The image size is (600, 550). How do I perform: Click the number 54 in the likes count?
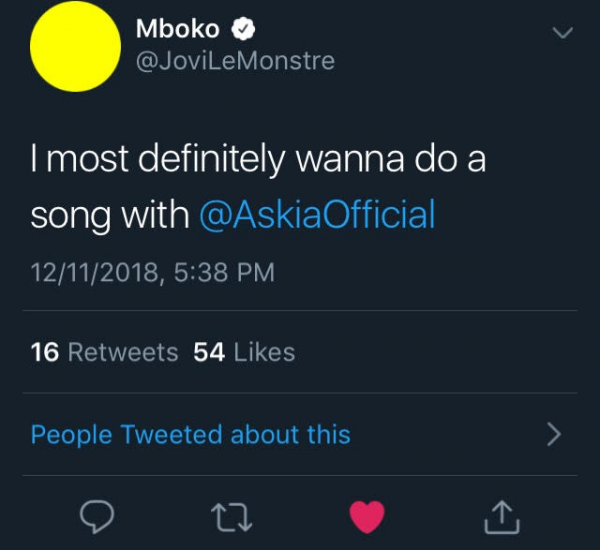[208, 352]
